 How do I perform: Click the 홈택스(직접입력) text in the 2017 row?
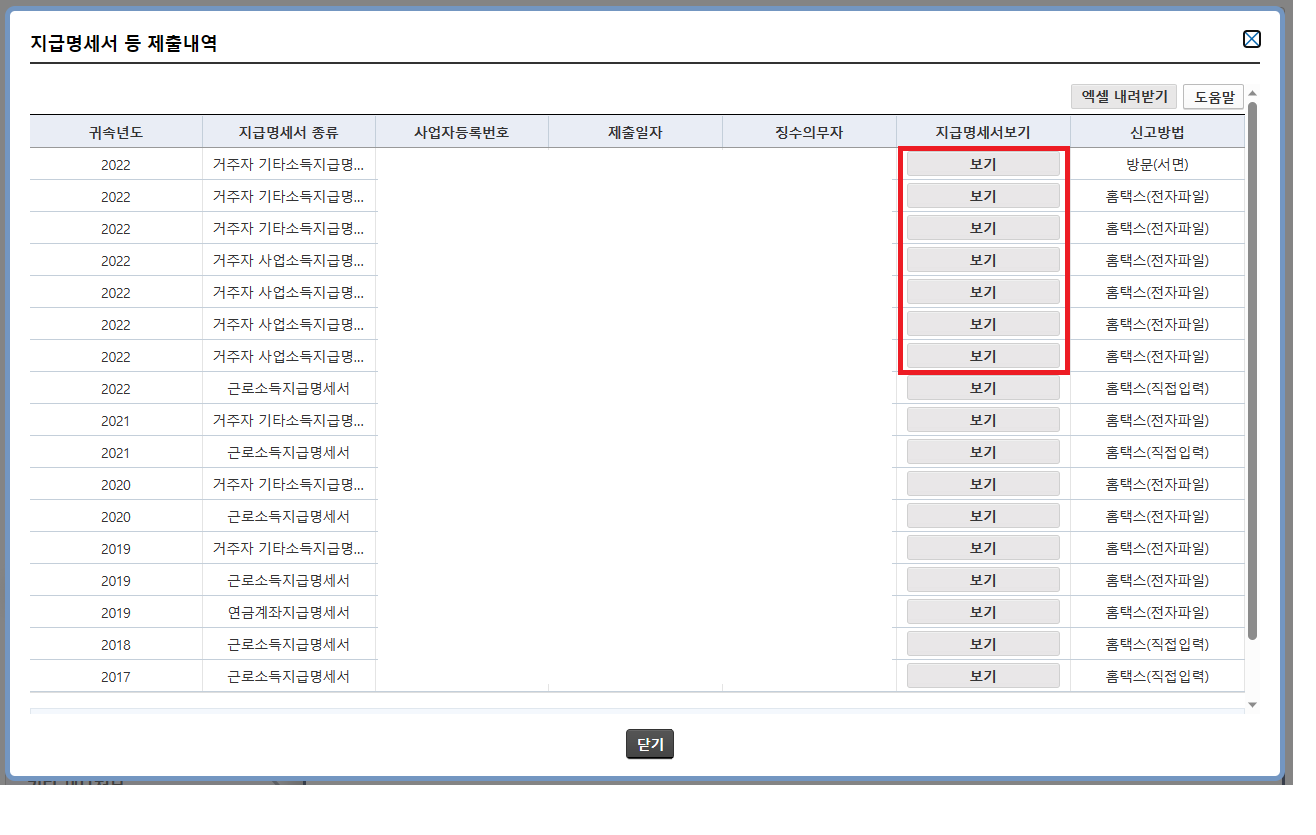[1157, 675]
